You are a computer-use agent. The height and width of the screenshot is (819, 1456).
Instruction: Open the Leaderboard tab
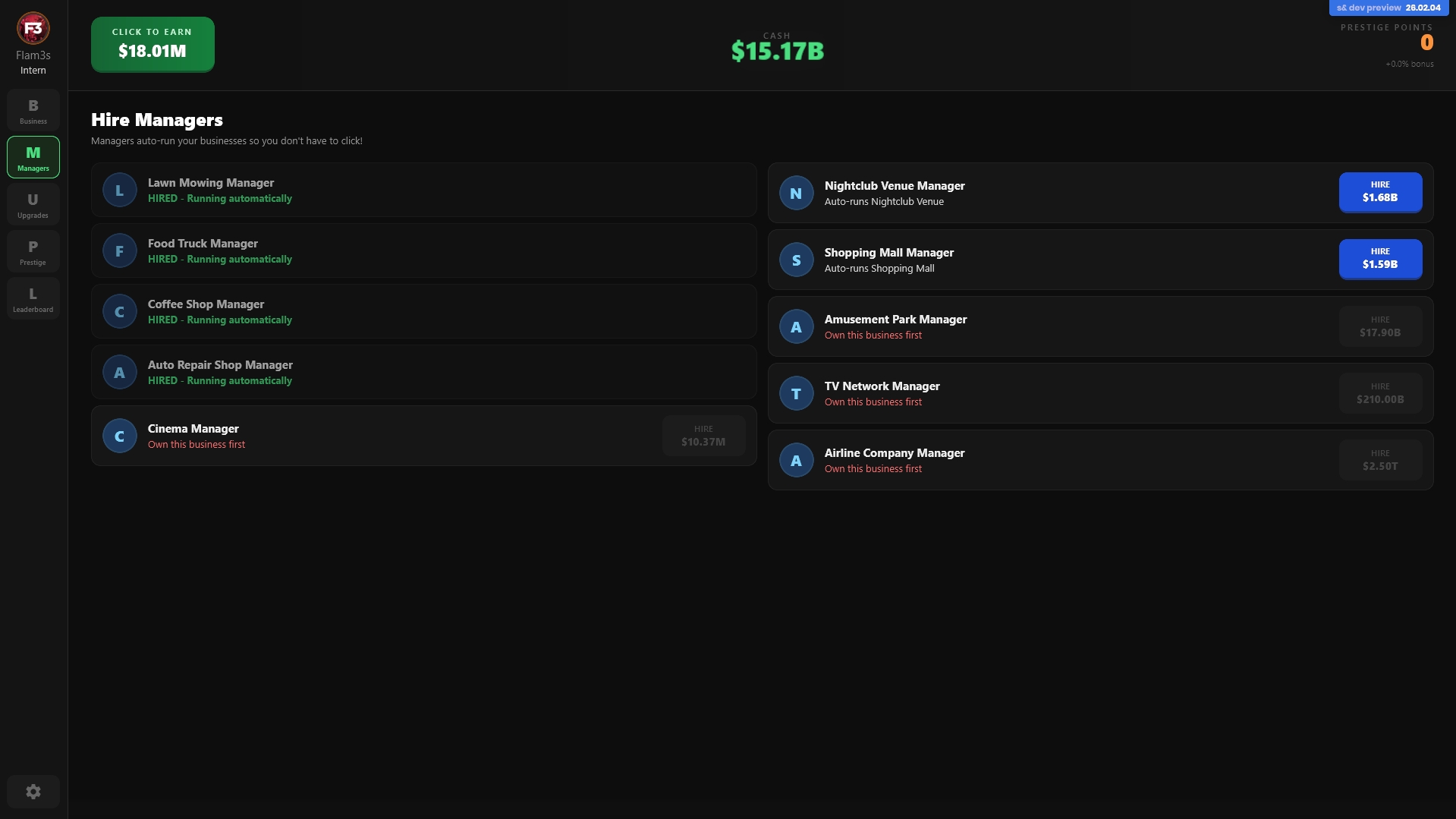pyautogui.click(x=33, y=299)
